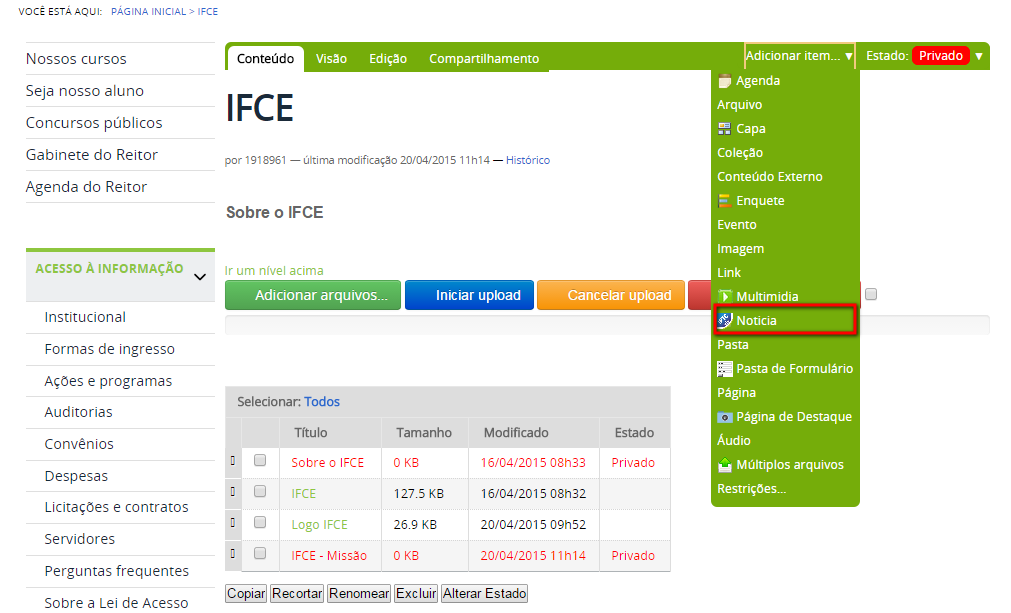The width and height of the screenshot is (1011, 613).
Task: Open Perguntas frequentes sidebar item
Action: [x=117, y=571]
